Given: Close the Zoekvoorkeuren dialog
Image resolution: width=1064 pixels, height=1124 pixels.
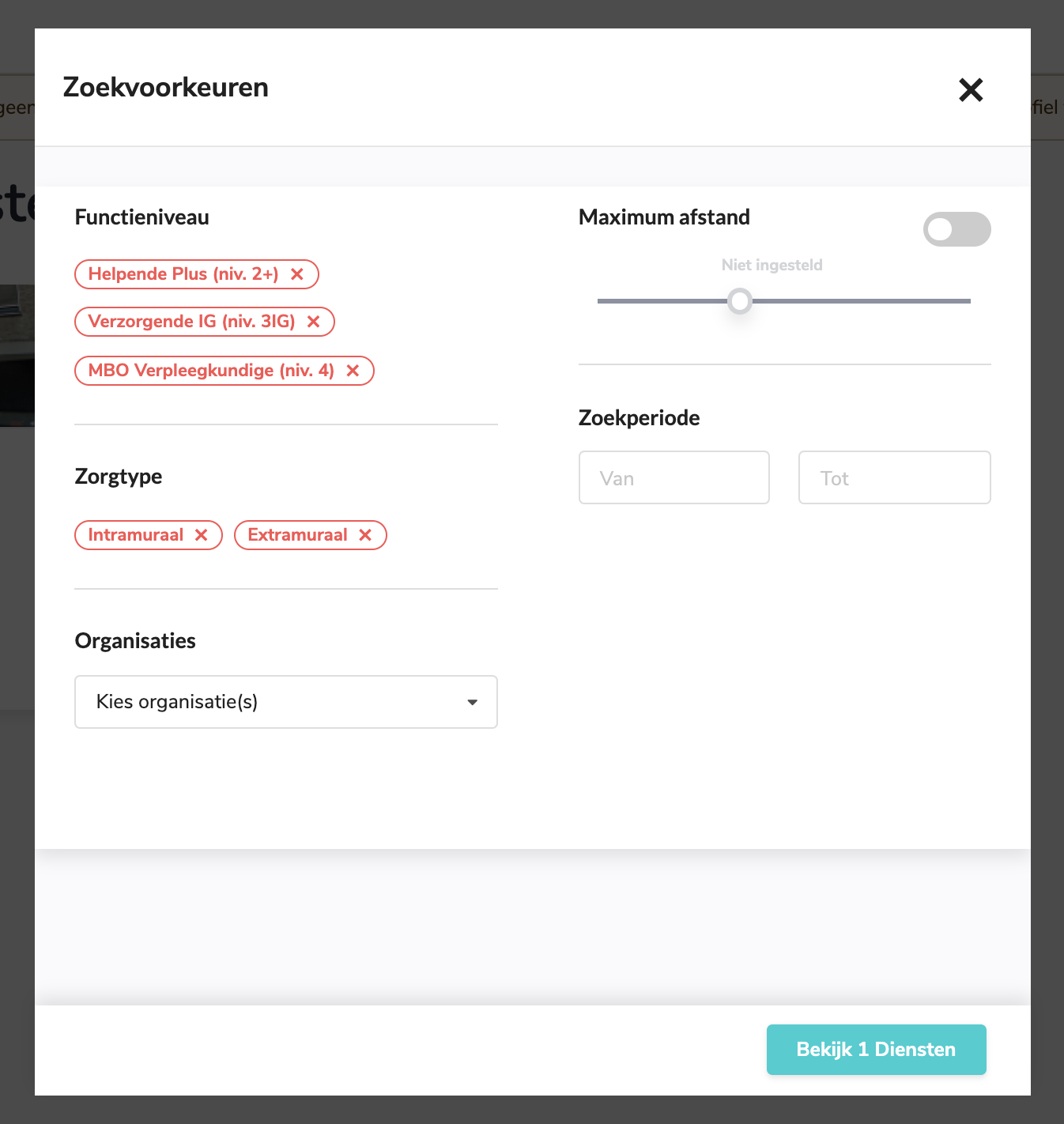Looking at the screenshot, I should [971, 90].
